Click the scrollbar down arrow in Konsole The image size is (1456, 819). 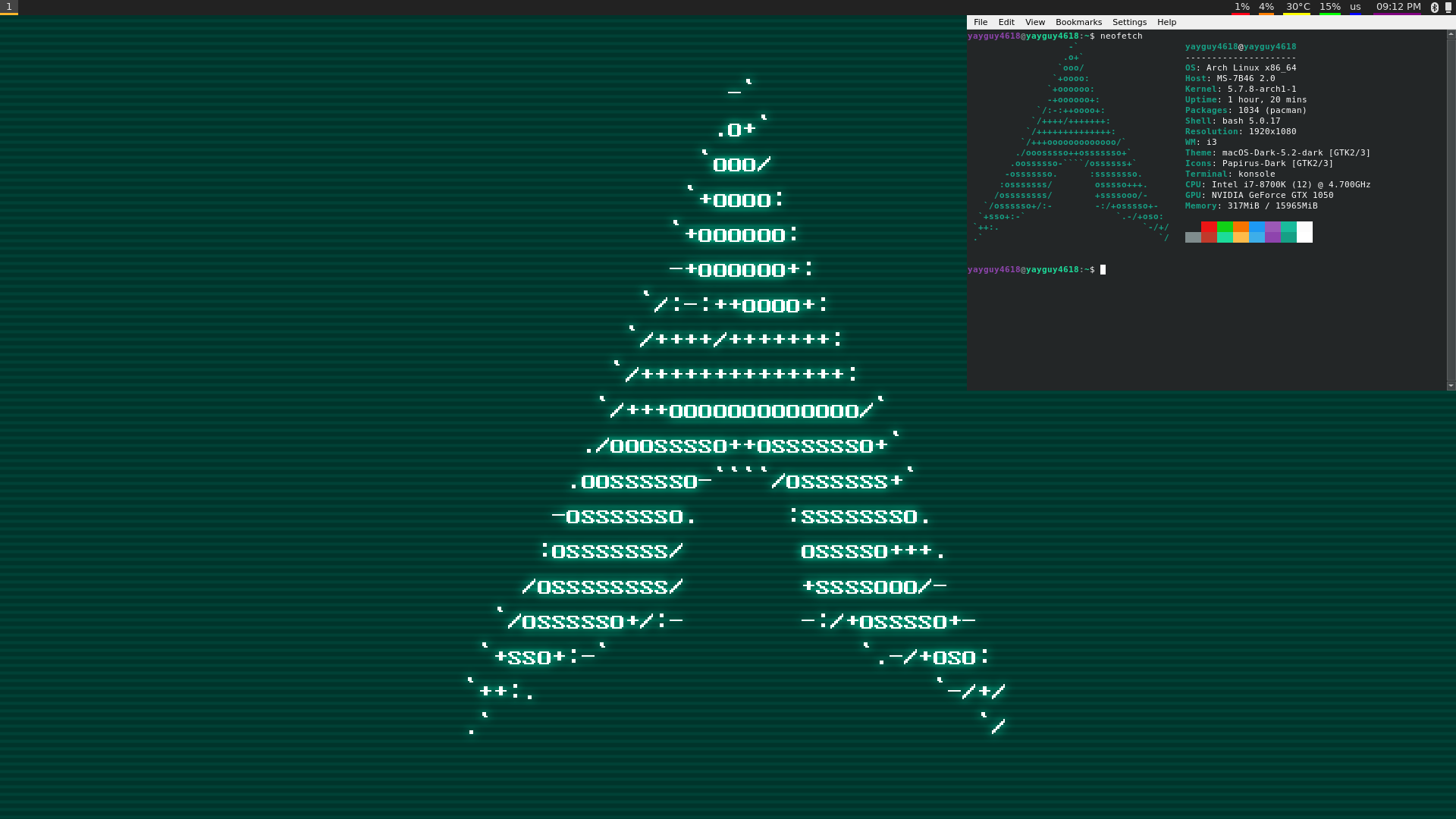pyautogui.click(x=1451, y=385)
